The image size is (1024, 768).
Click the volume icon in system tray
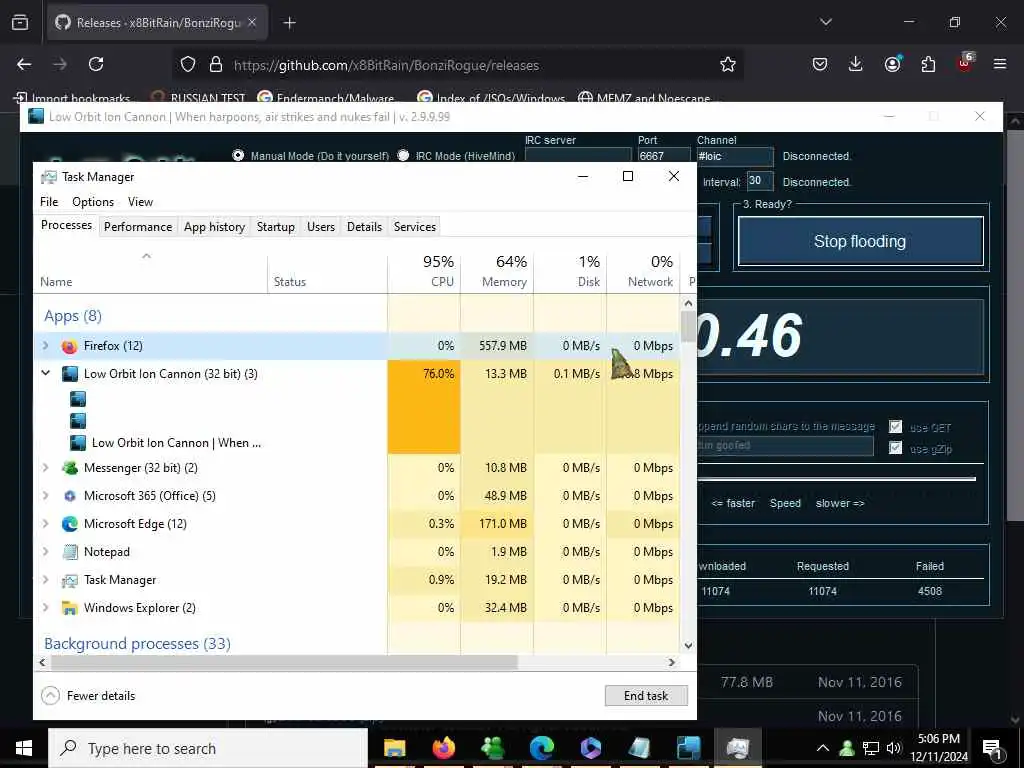tap(894, 748)
